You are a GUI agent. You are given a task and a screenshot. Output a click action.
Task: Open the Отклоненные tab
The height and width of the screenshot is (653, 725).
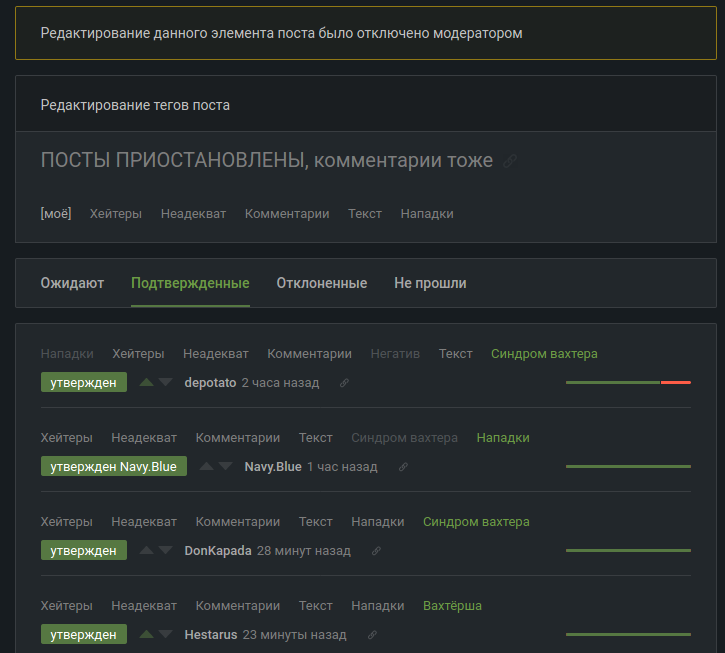point(321,283)
